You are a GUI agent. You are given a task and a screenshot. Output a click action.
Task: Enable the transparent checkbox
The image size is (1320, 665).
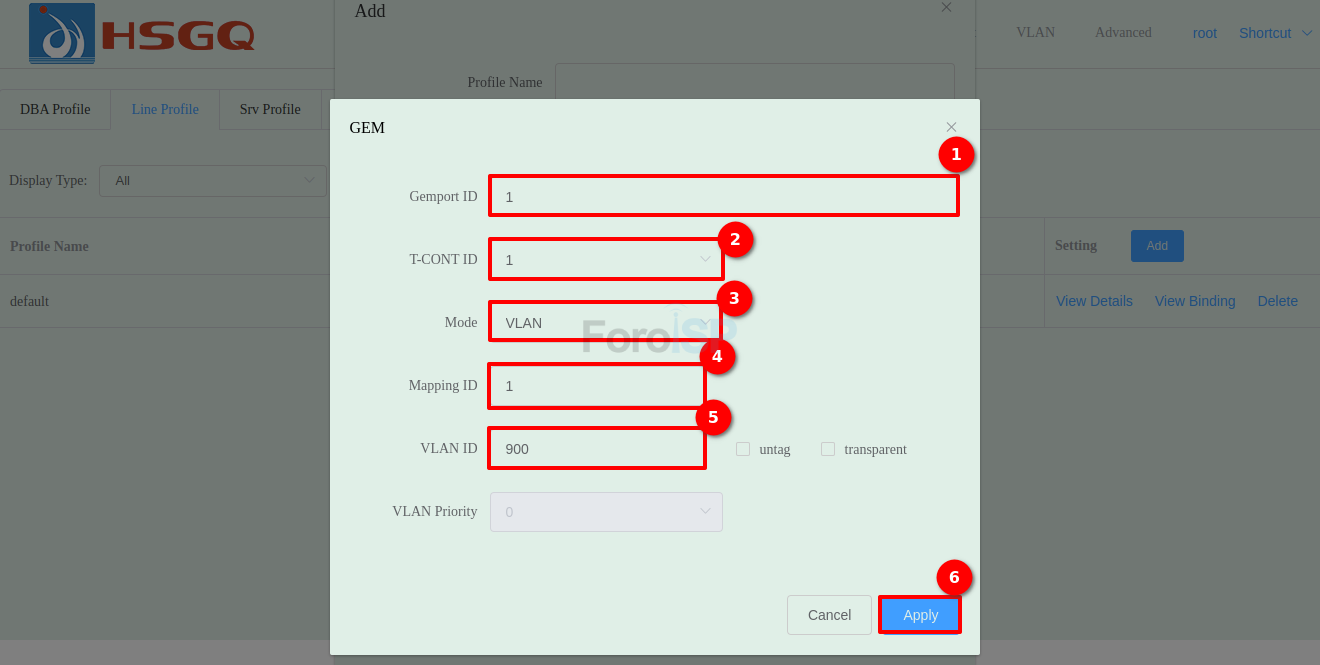tap(828, 449)
